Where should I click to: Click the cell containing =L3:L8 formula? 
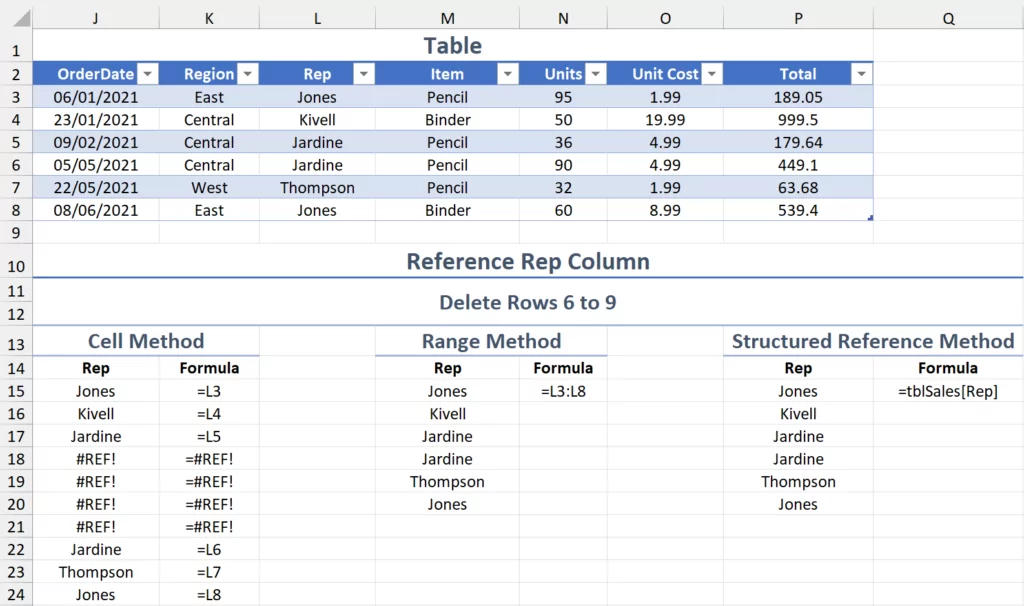[563, 392]
